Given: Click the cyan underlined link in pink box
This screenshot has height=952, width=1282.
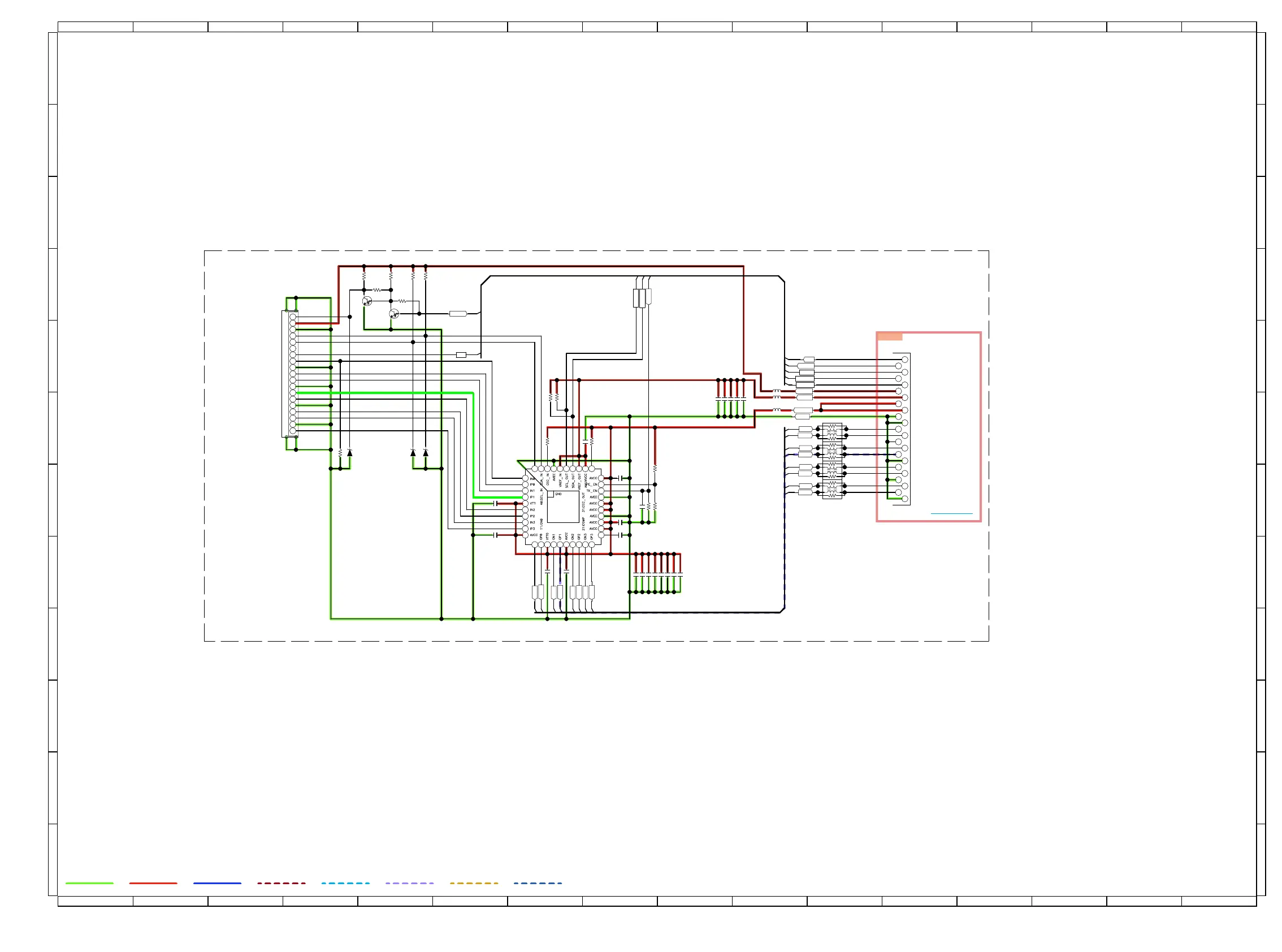Looking at the screenshot, I should point(951,513).
